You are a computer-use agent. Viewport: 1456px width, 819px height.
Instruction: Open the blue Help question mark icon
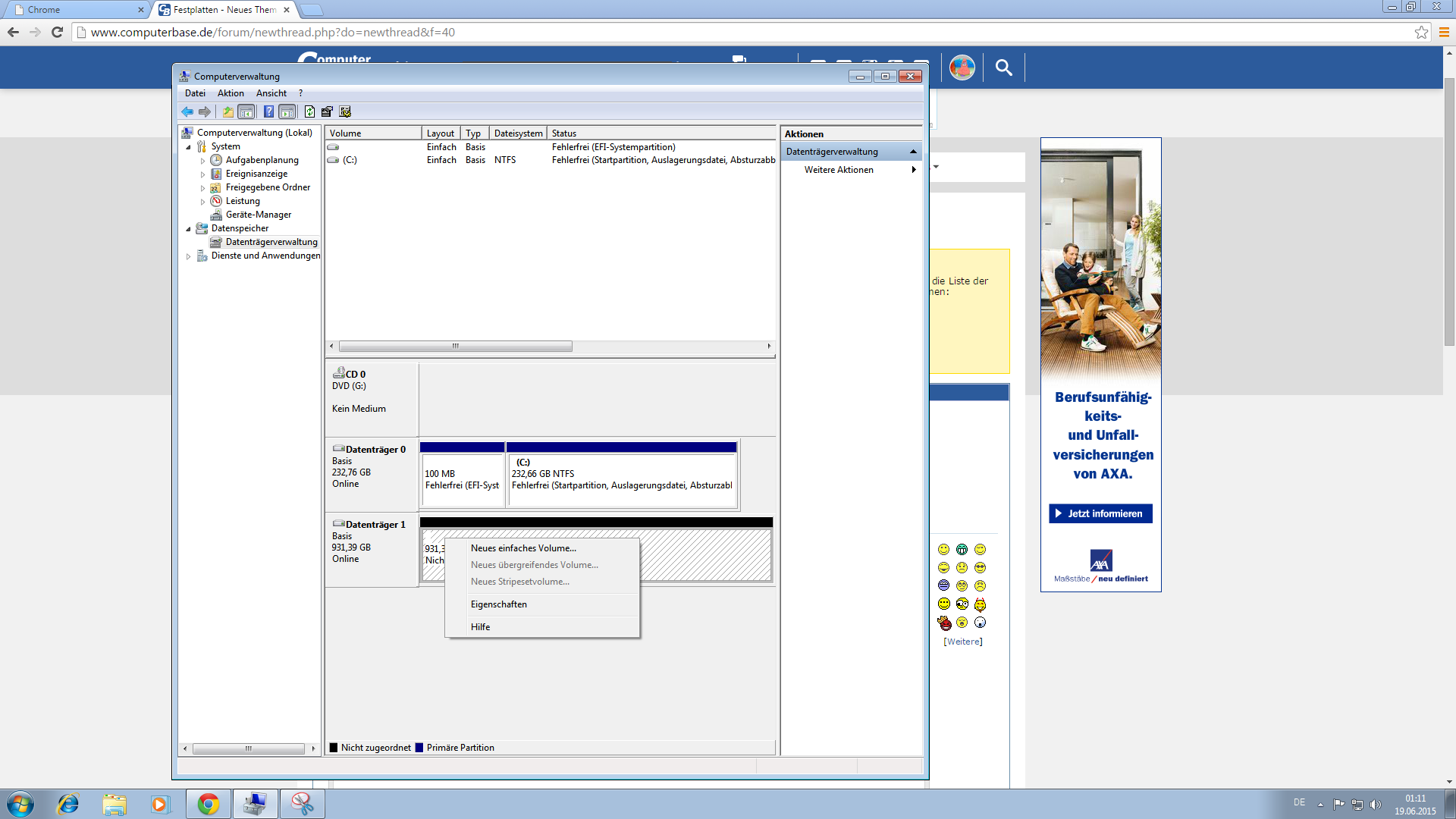[268, 111]
